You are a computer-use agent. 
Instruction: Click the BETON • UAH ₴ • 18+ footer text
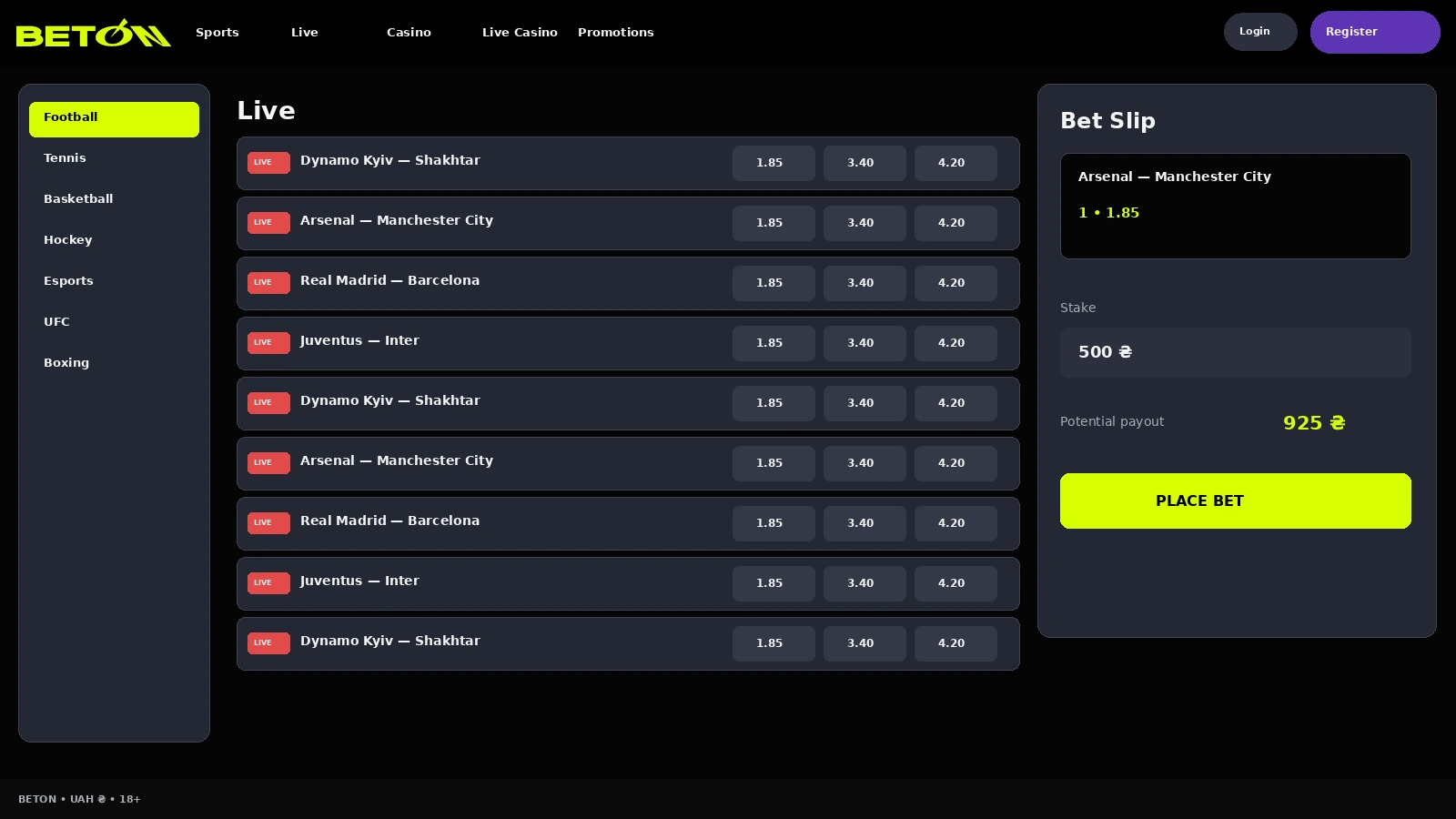(x=79, y=799)
